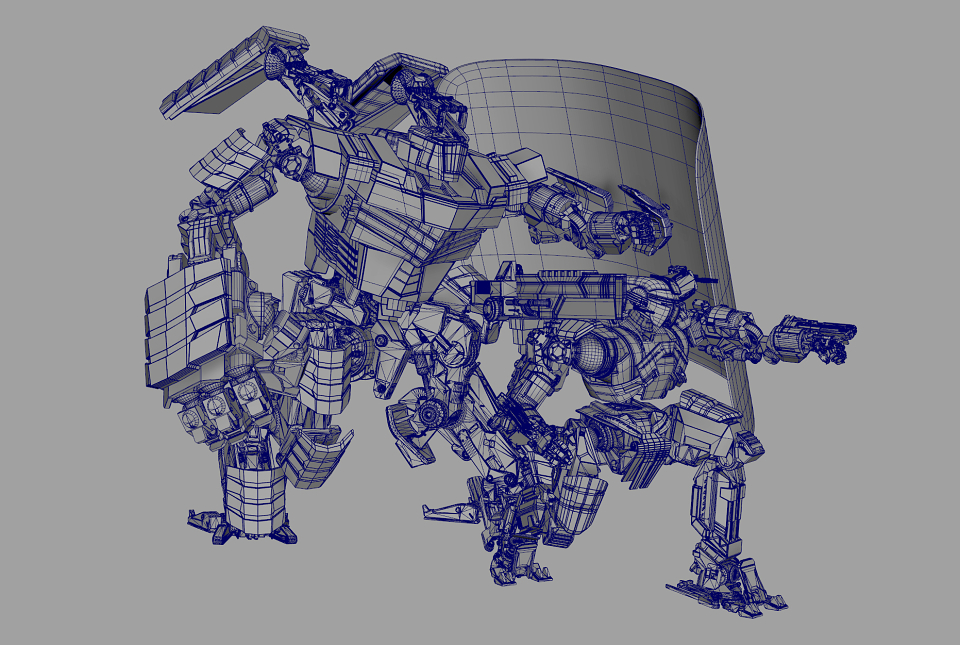The height and width of the screenshot is (645, 960).
Task: Click the large robot's clenched right fist
Action: coord(628,228)
